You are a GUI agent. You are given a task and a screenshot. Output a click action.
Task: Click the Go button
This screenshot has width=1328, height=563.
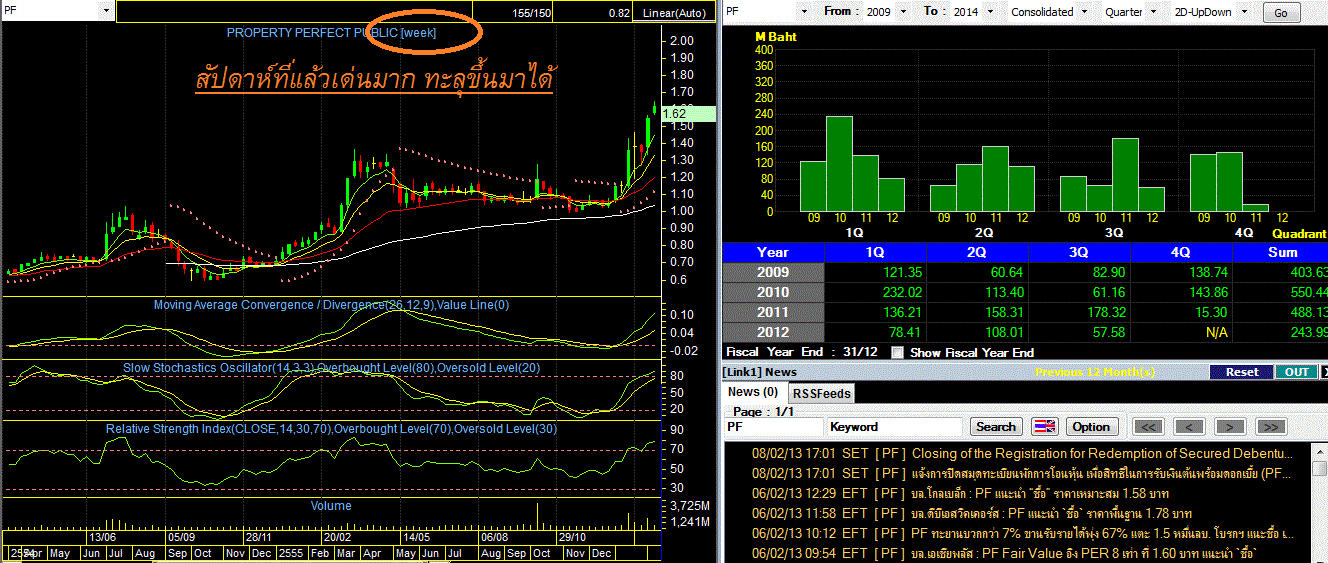1281,13
